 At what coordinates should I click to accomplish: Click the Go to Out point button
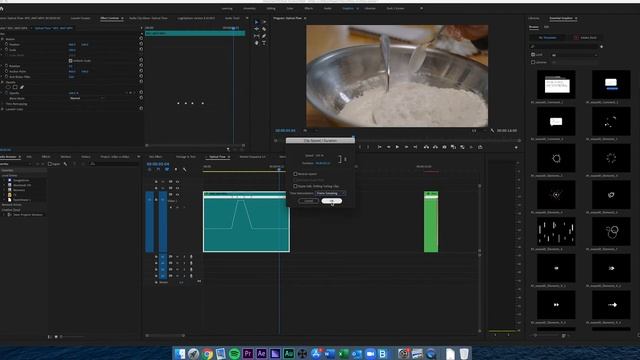click(x=415, y=147)
